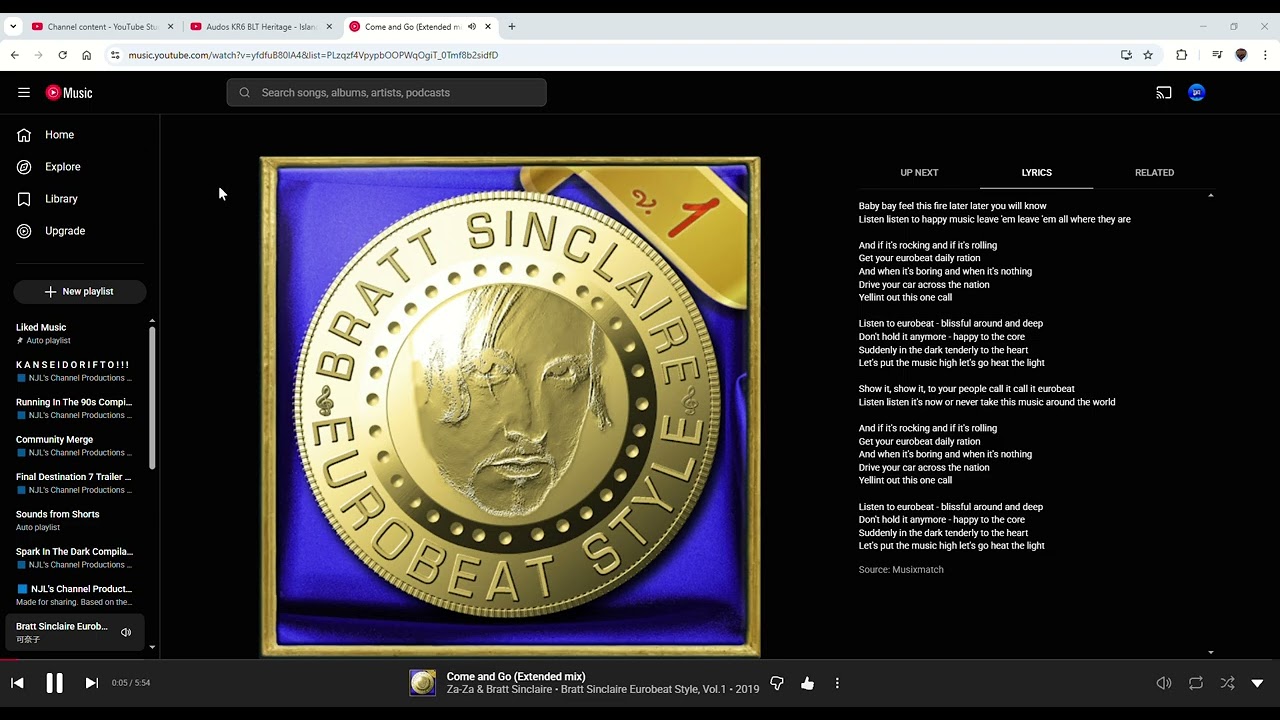Click the browser profile avatar

1241,55
